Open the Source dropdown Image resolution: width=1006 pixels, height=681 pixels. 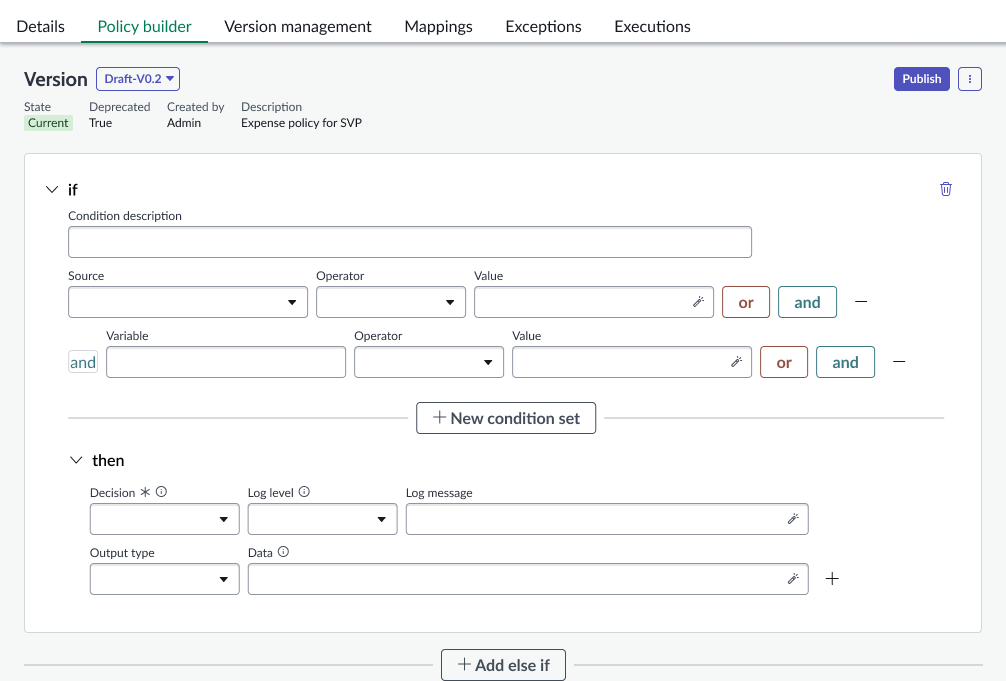point(188,302)
